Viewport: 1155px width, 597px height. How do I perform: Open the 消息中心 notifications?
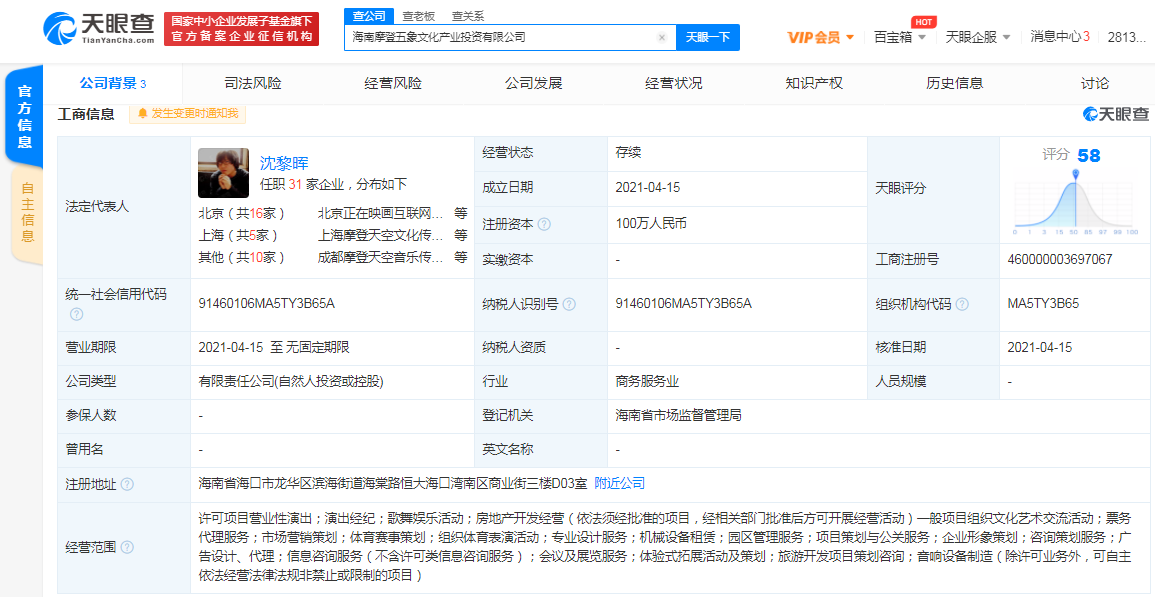point(1060,36)
